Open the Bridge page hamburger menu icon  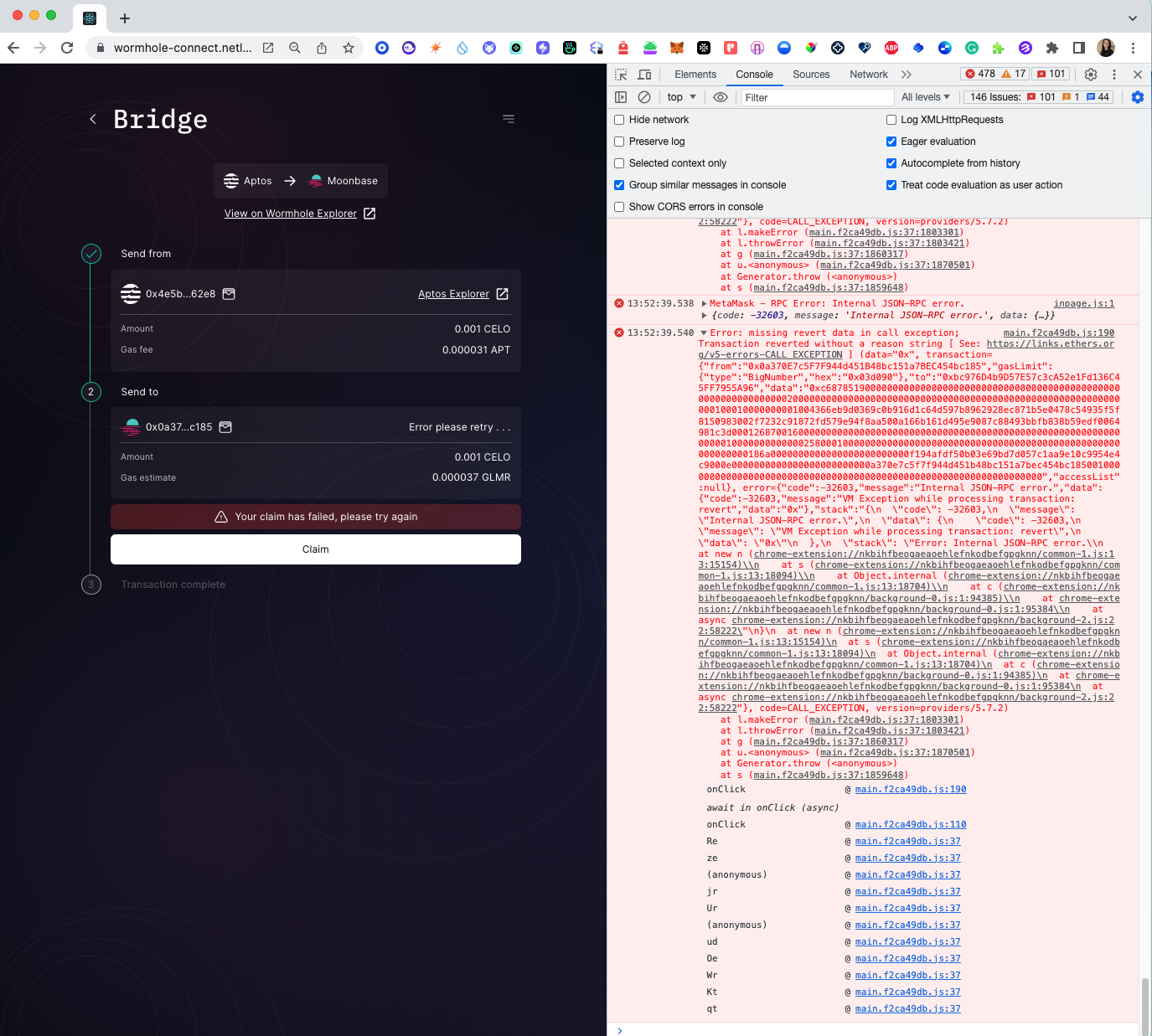click(x=509, y=118)
